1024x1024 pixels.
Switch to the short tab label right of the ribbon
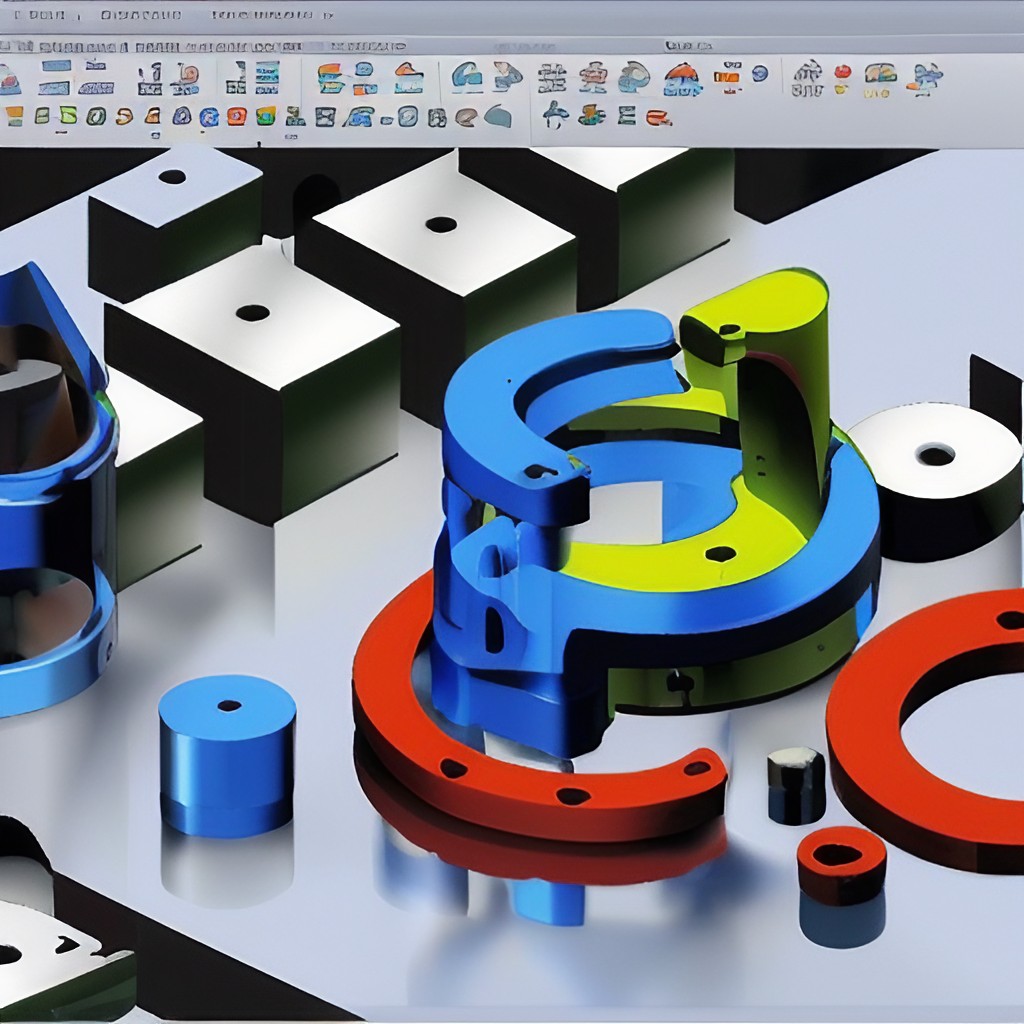[688, 46]
